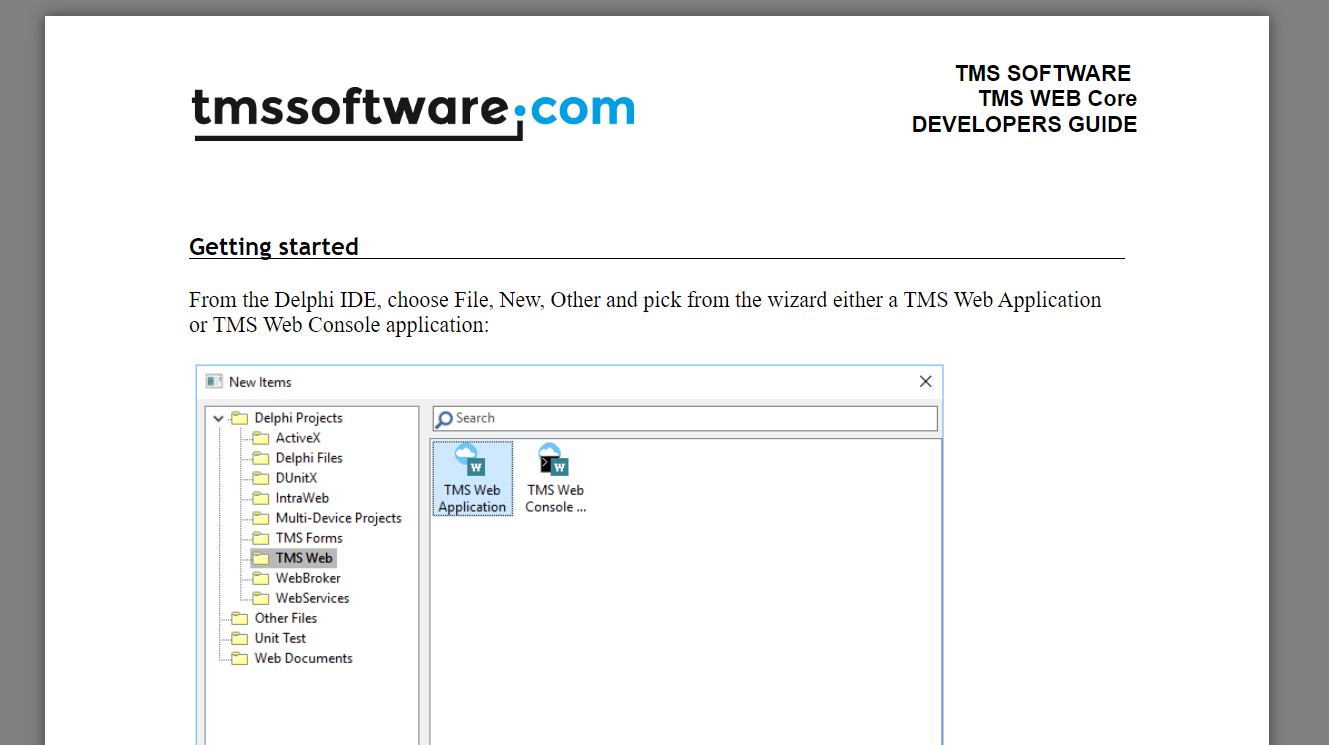The image size is (1329, 745).
Task: Click the DUnitX folder icon
Action: pos(260,478)
